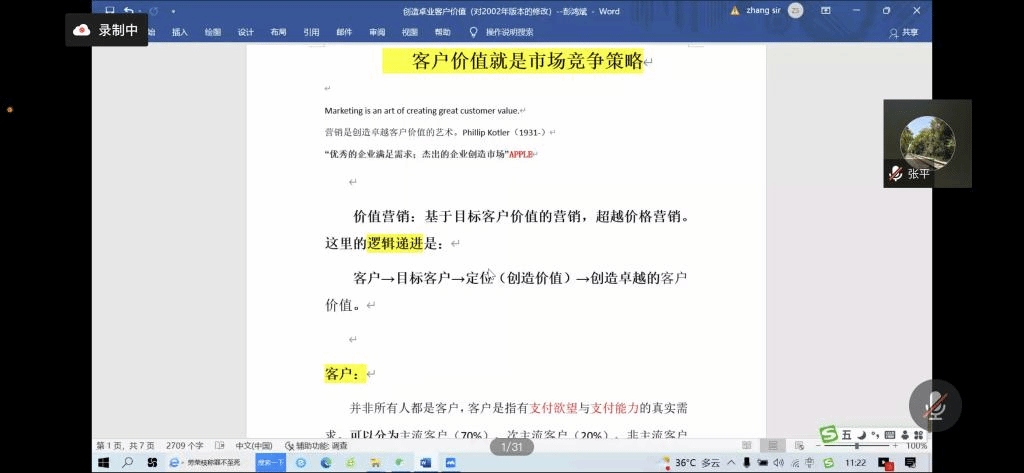
Task: Switch to the 设计 tab
Action: tap(246, 32)
